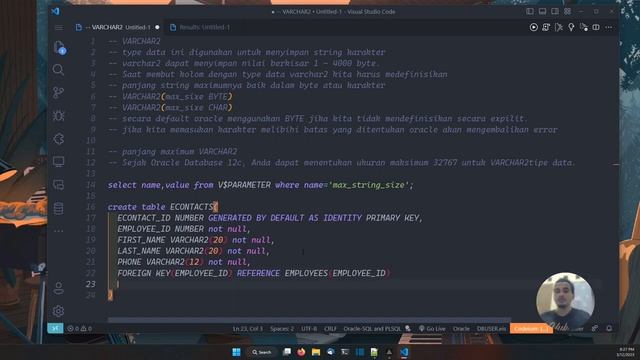Open the Source Control view
640x360 pixels.
click(x=58, y=93)
